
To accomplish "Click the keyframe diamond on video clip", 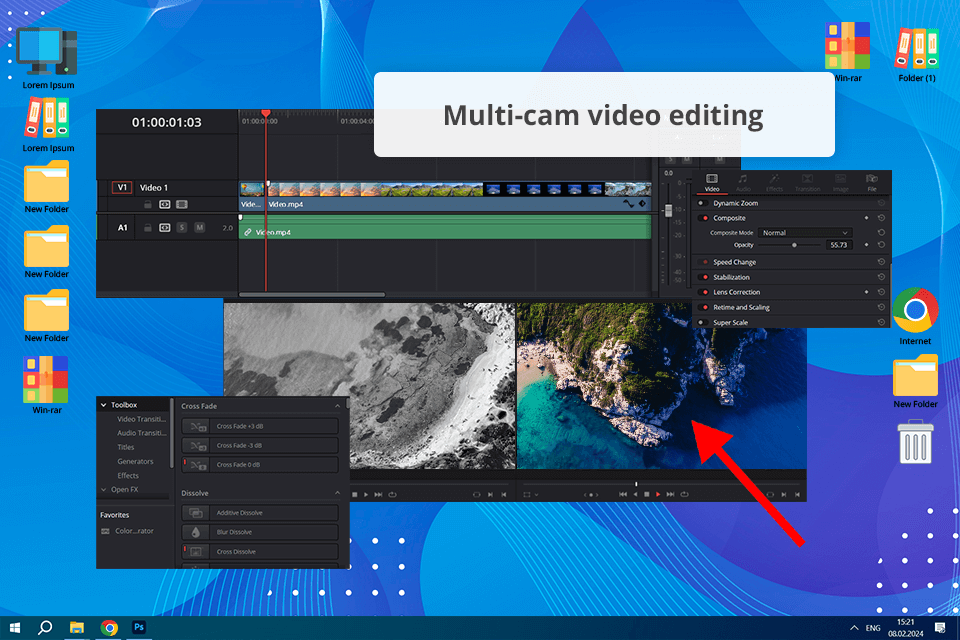I will pos(642,203).
